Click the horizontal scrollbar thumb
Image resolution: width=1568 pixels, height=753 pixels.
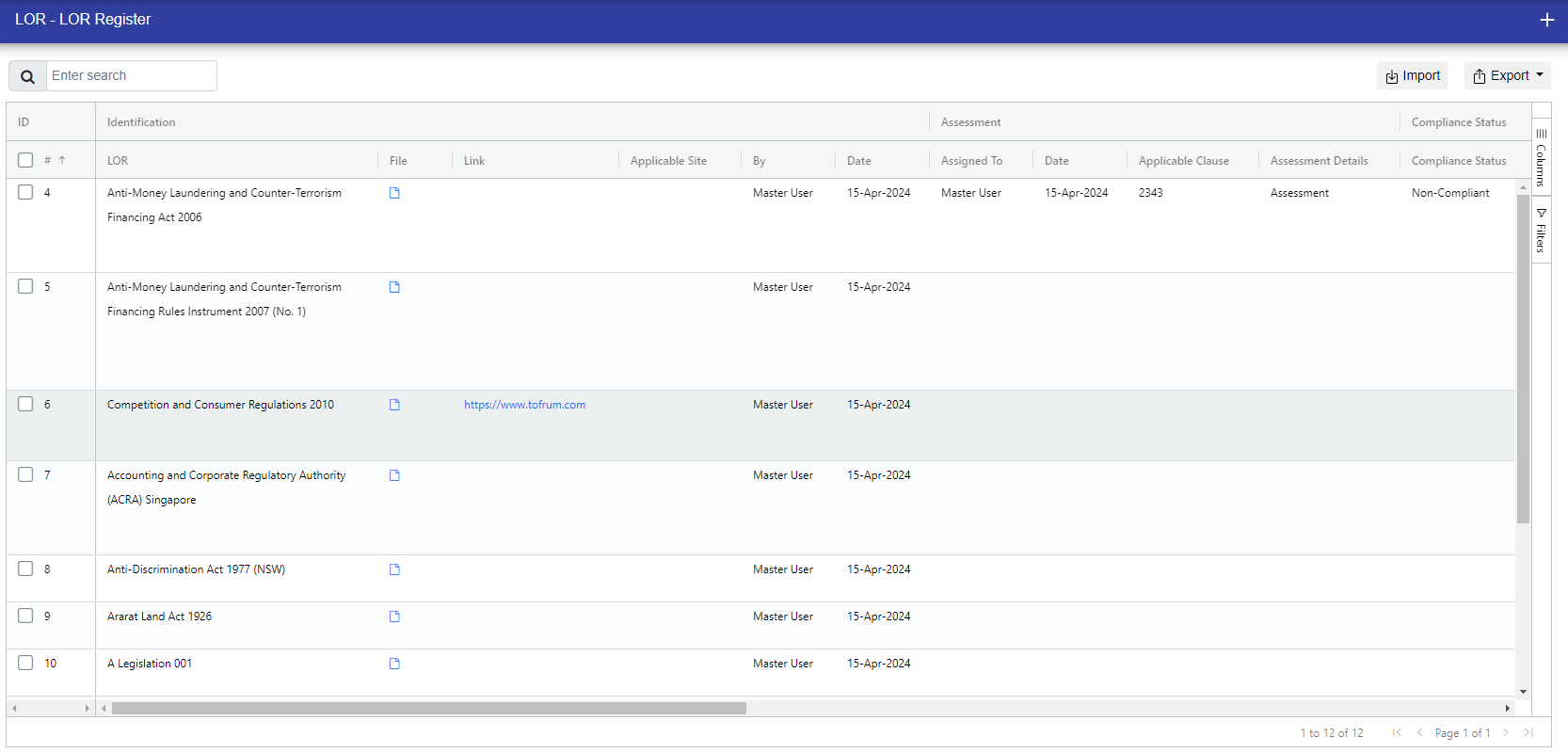pos(428,708)
